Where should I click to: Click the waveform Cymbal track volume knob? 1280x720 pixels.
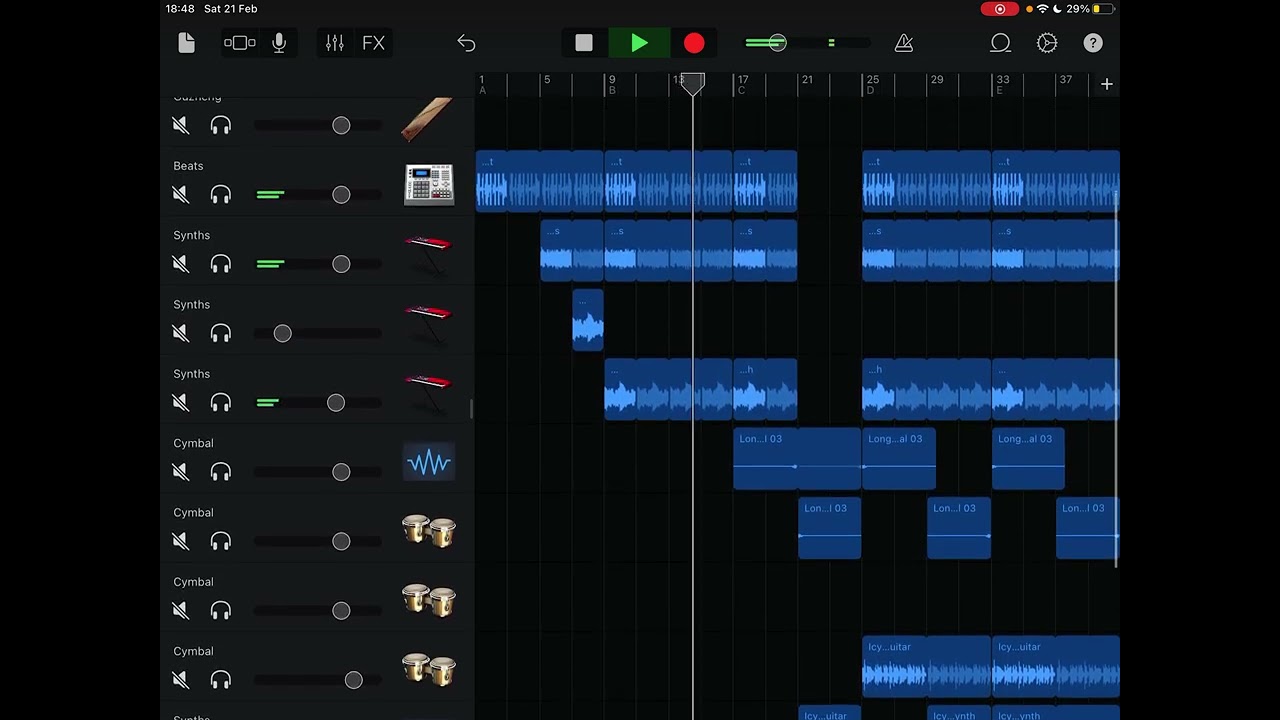pyautogui.click(x=341, y=472)
